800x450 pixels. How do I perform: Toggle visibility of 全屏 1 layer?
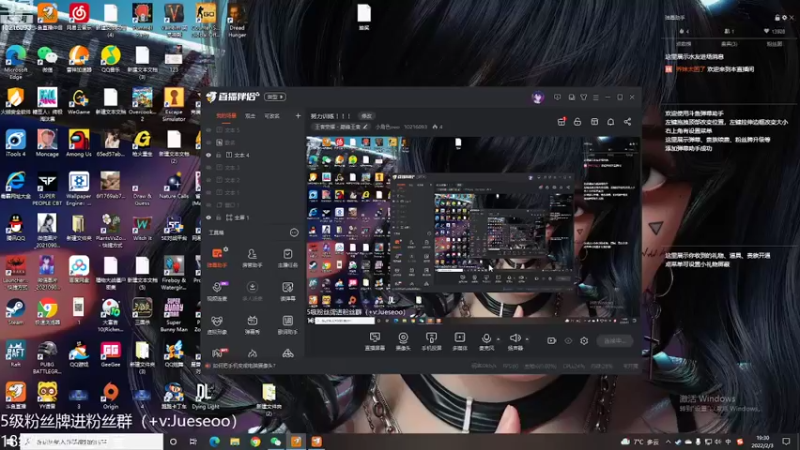[208, 217]
